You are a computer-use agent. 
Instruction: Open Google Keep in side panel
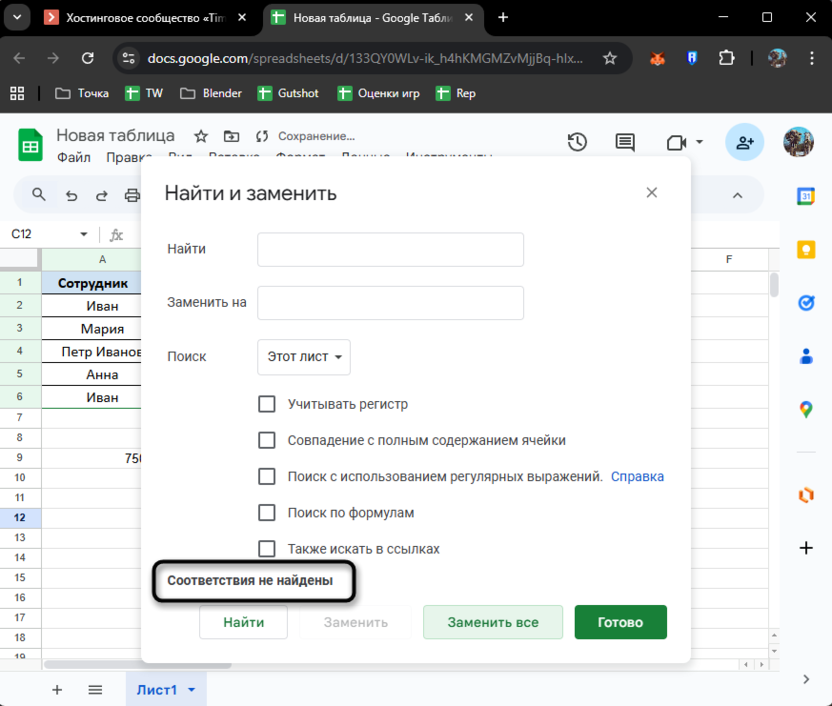[x=805, y=250]
